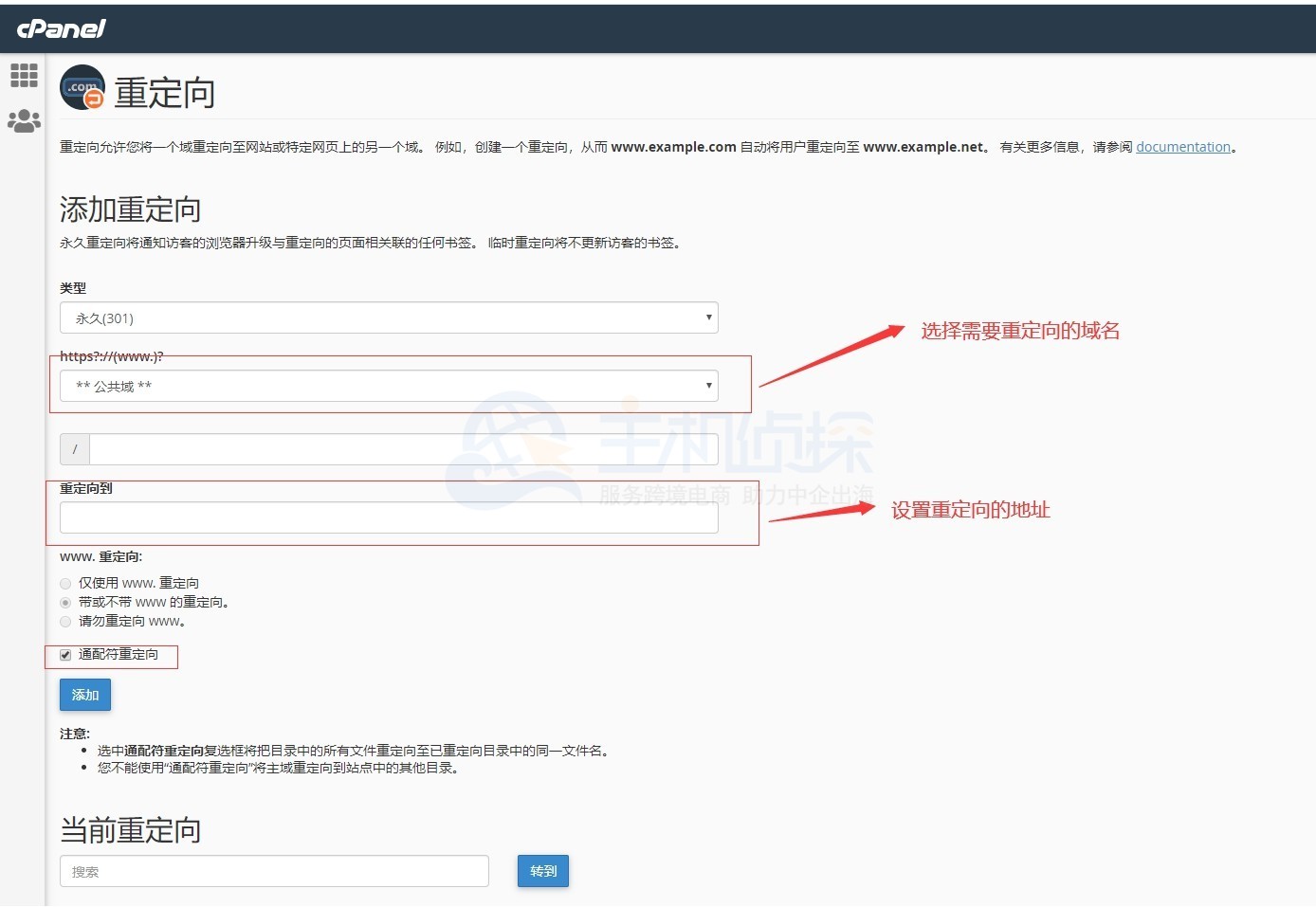Uncheck the 通配符重定向 checkbox
This screenshot has height=907, width=1316.
(64, 654)
